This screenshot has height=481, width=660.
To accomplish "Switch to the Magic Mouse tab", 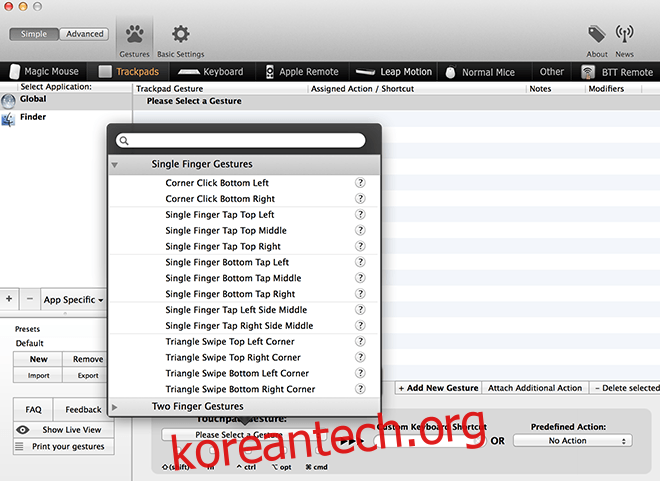I will 44,72.
